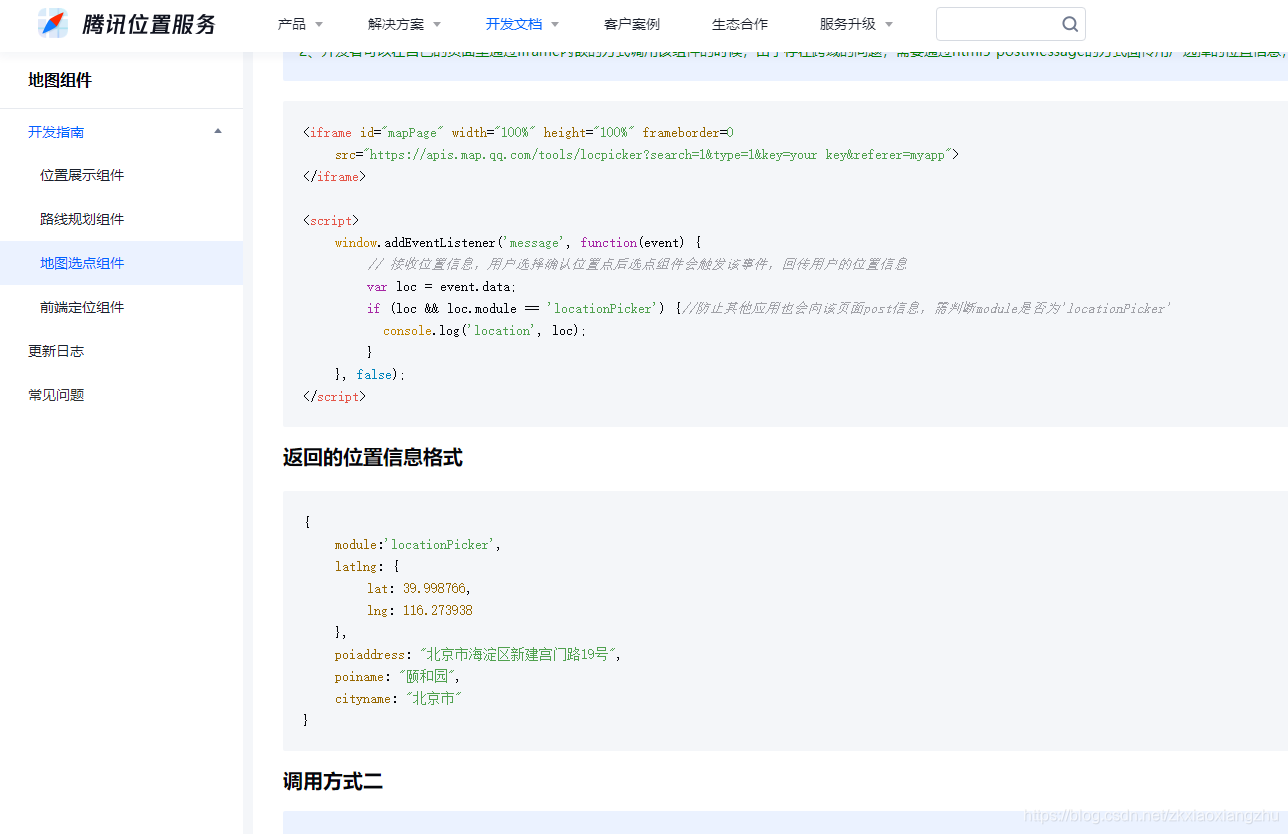This screenshot has width=1288, height=834.
Task: Click the cityname "北京市" line
Action: (398, 699)
